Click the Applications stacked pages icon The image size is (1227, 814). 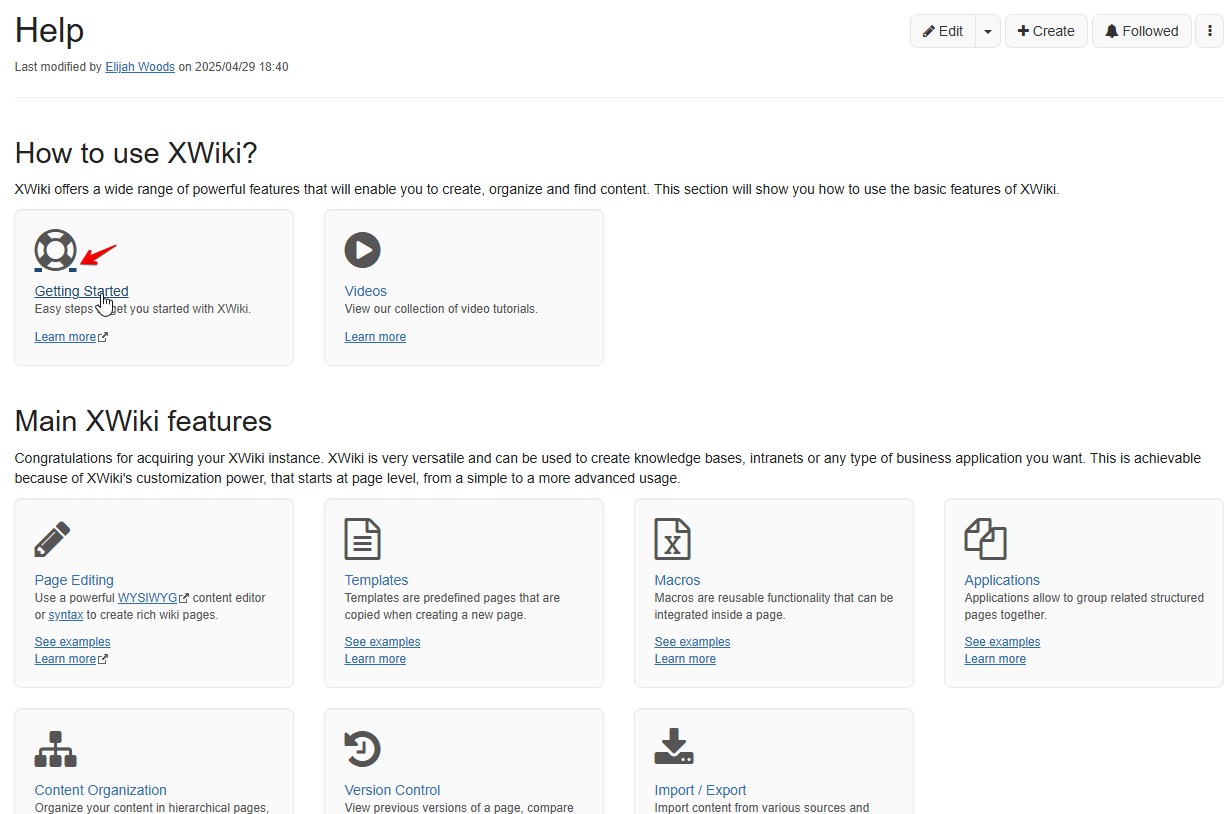pos(985,539)
